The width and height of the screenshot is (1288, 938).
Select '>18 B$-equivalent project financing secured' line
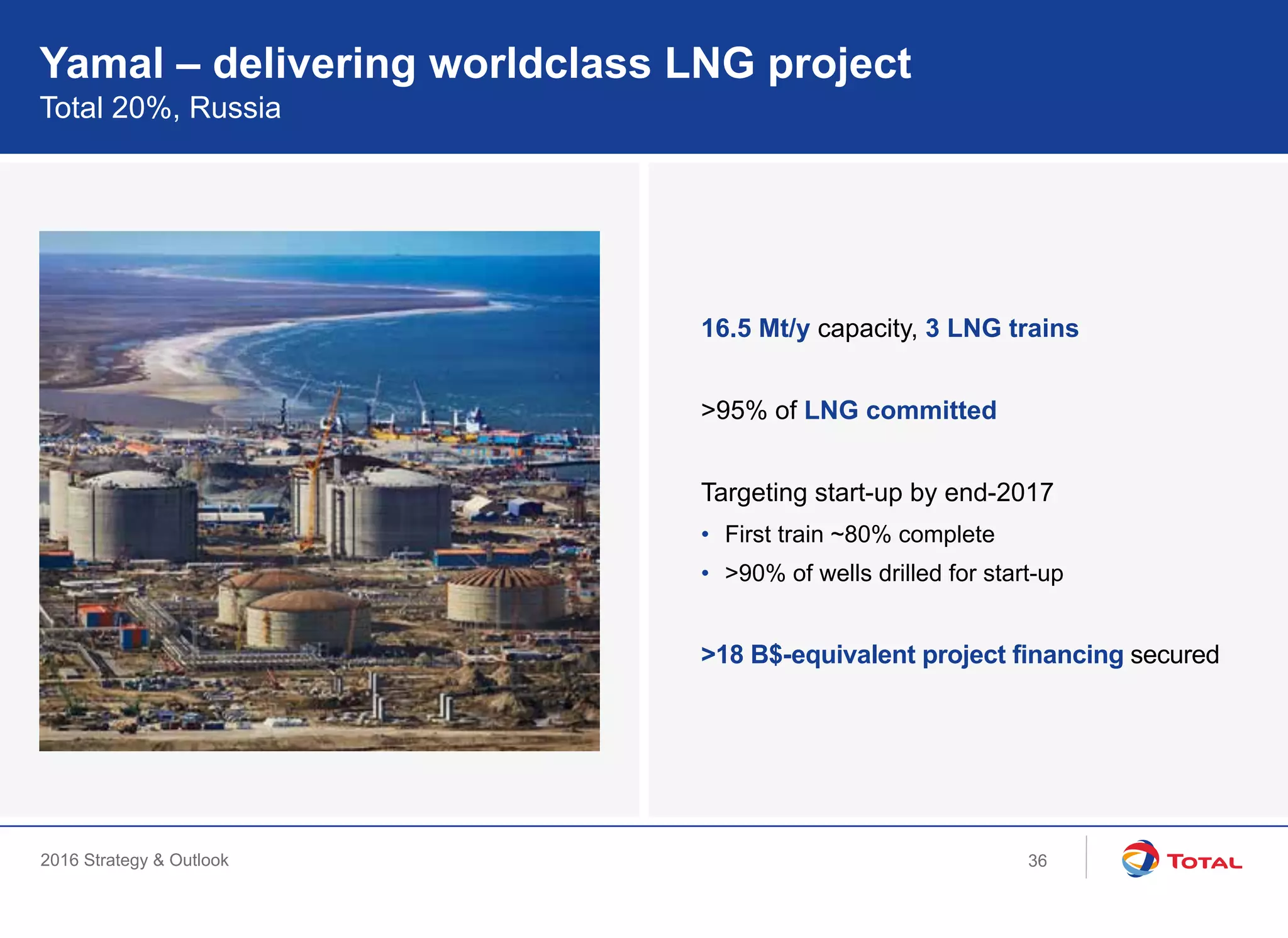coord(960,655)
